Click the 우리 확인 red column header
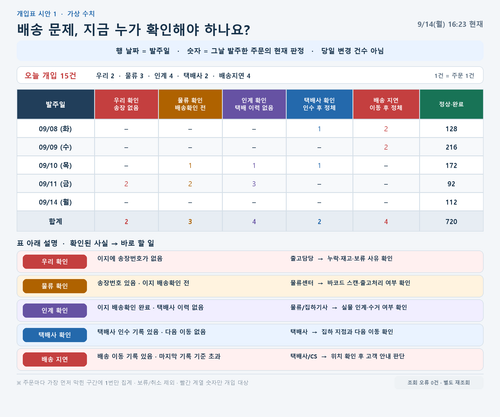 [x=126, y=104]
